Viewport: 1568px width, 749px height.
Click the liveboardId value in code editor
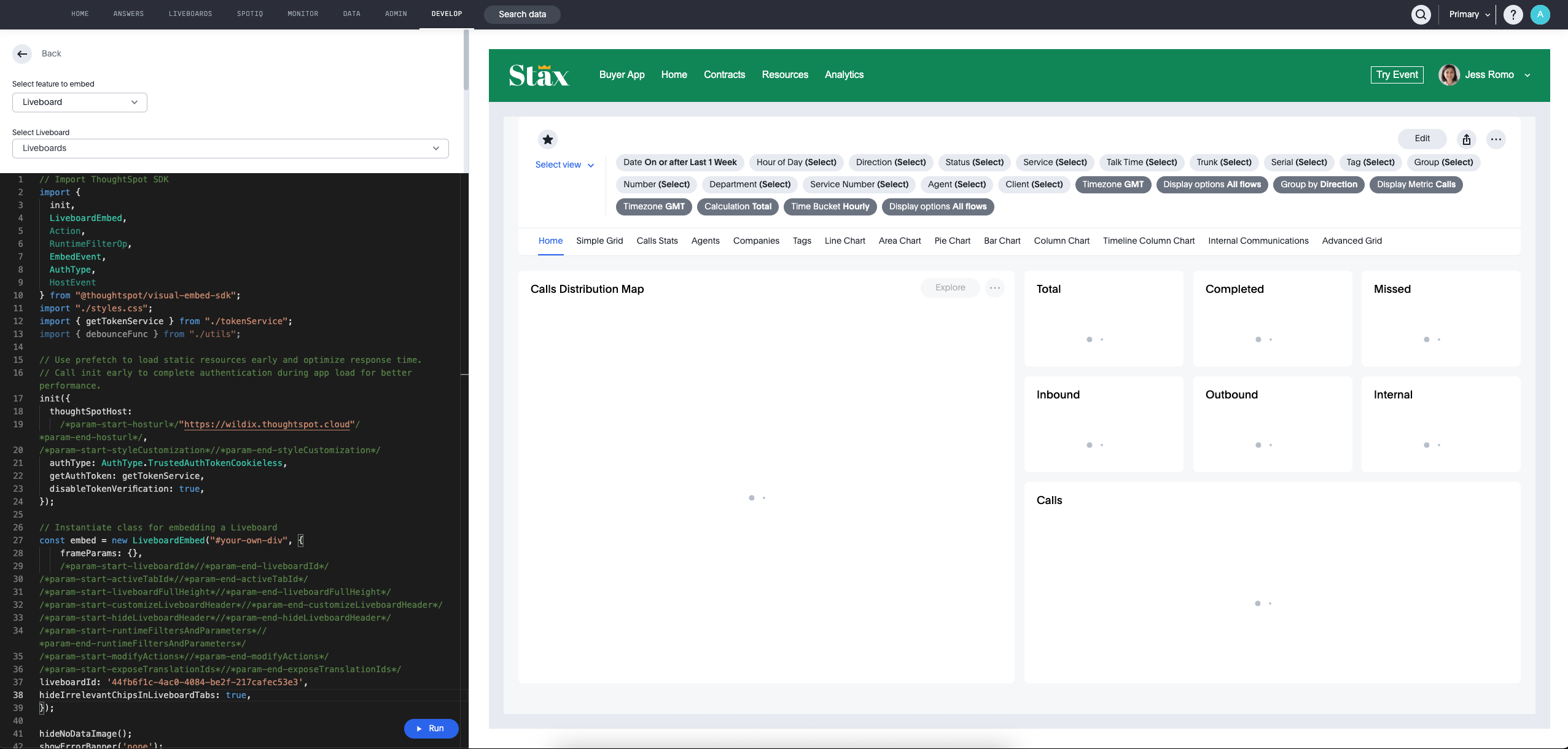pos(205,683)
